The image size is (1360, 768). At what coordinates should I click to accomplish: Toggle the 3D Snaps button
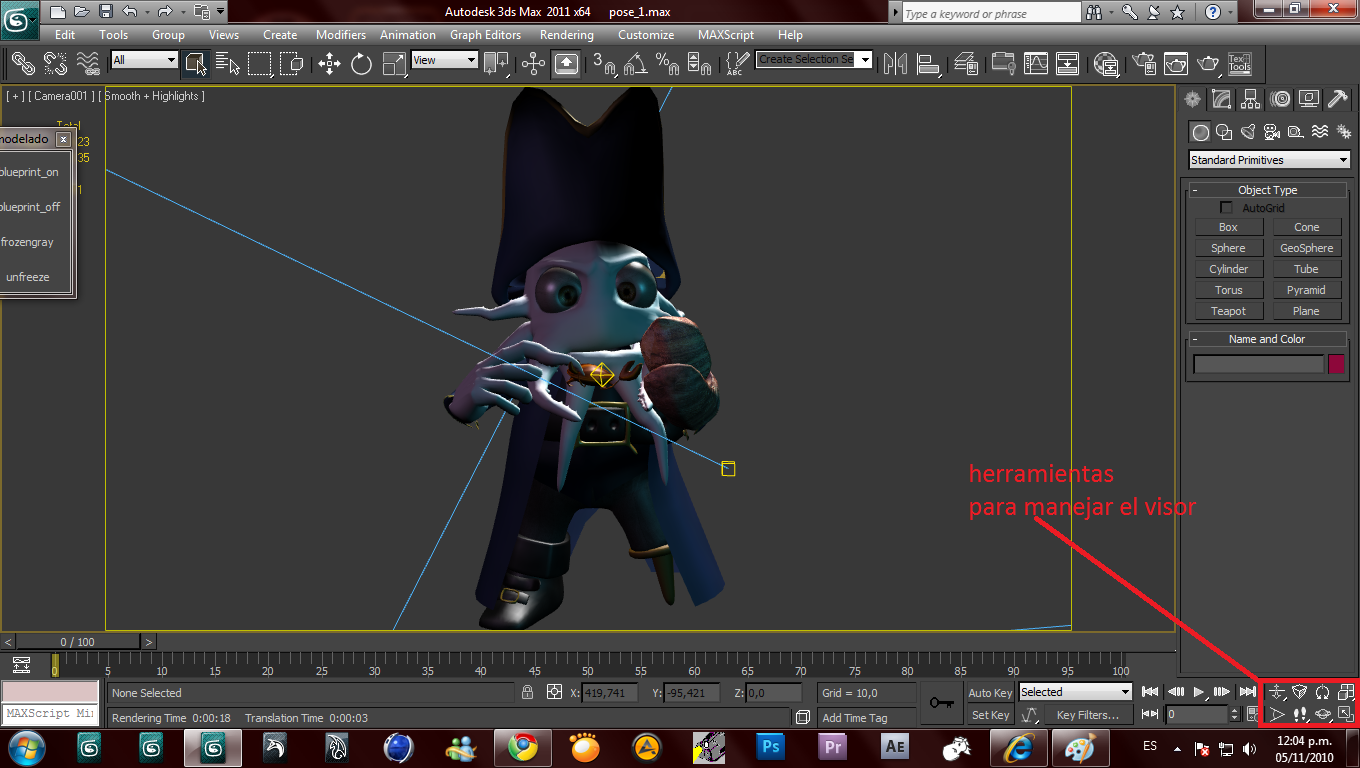point(603,64)
